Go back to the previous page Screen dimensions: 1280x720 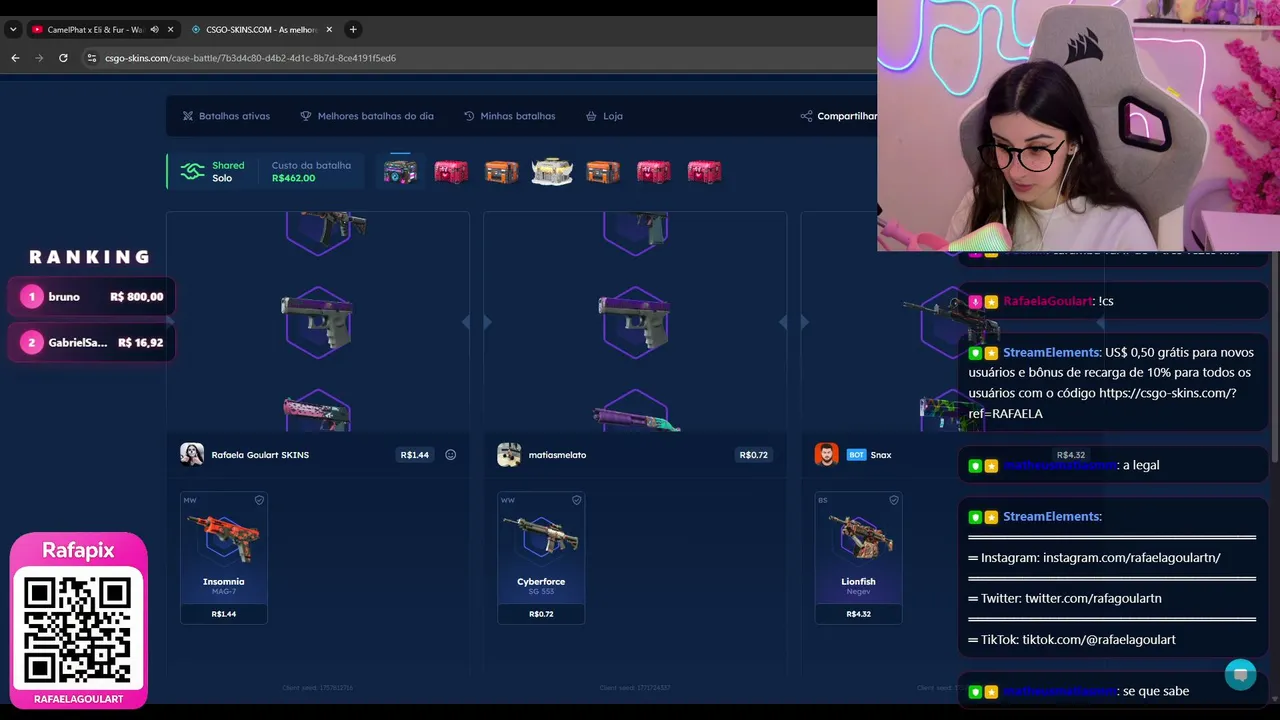point(15,58)
